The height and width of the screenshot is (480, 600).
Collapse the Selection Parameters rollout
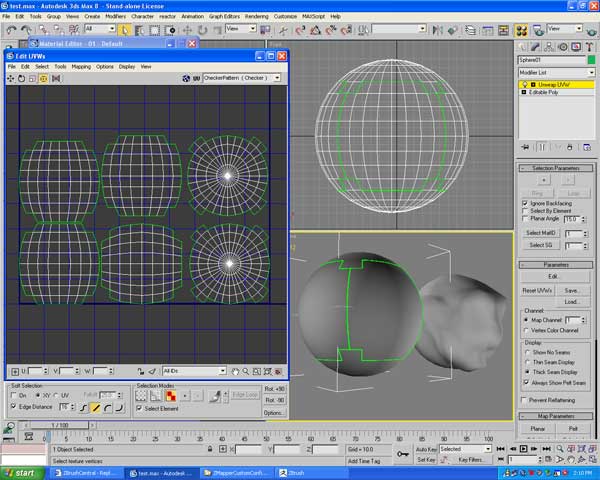[x=556, y=168]
